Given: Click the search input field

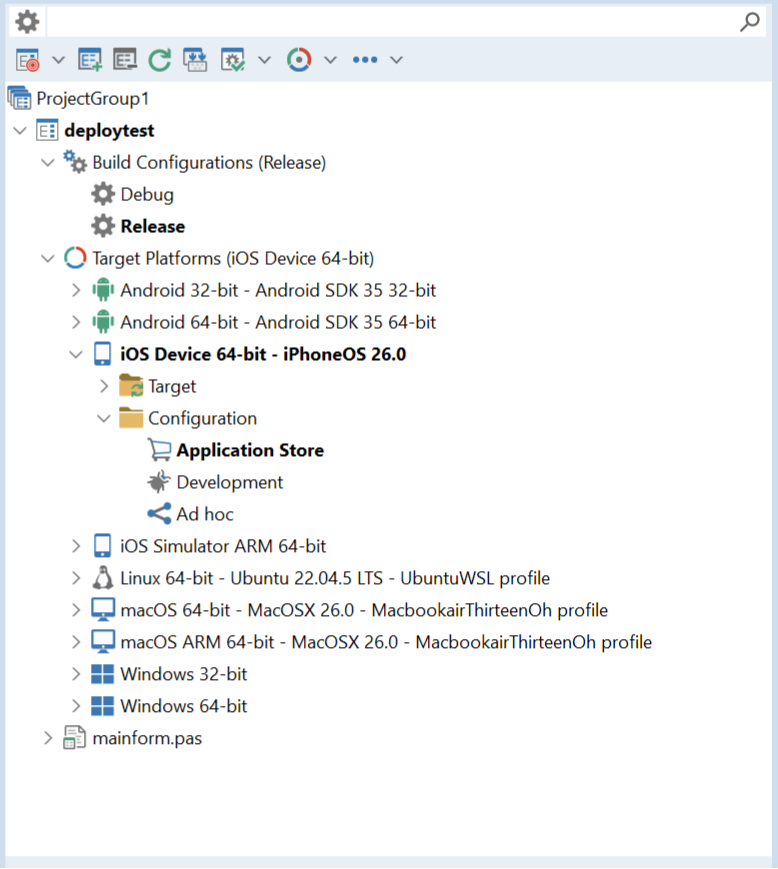Looking at the screenshot, I should point(391,22).
